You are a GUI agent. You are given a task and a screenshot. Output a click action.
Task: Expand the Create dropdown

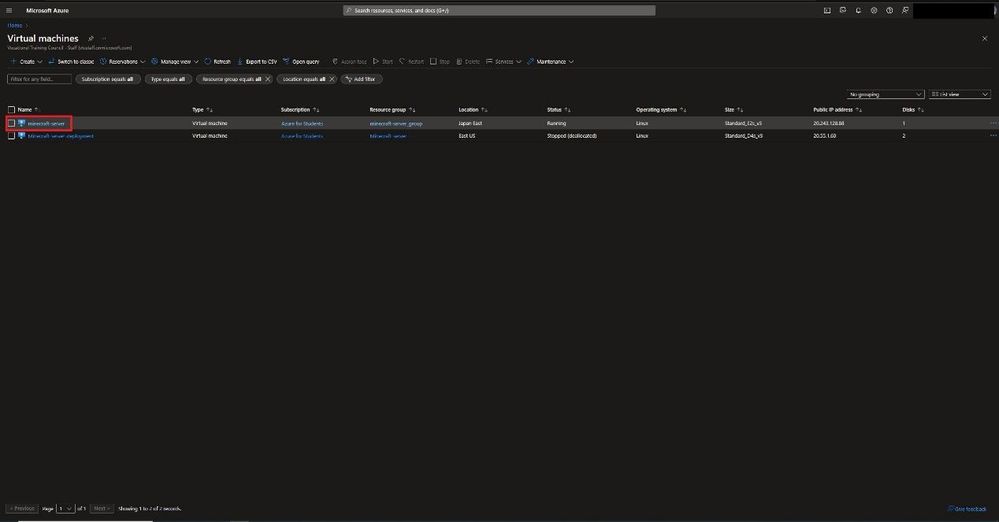tap(27, 62)
